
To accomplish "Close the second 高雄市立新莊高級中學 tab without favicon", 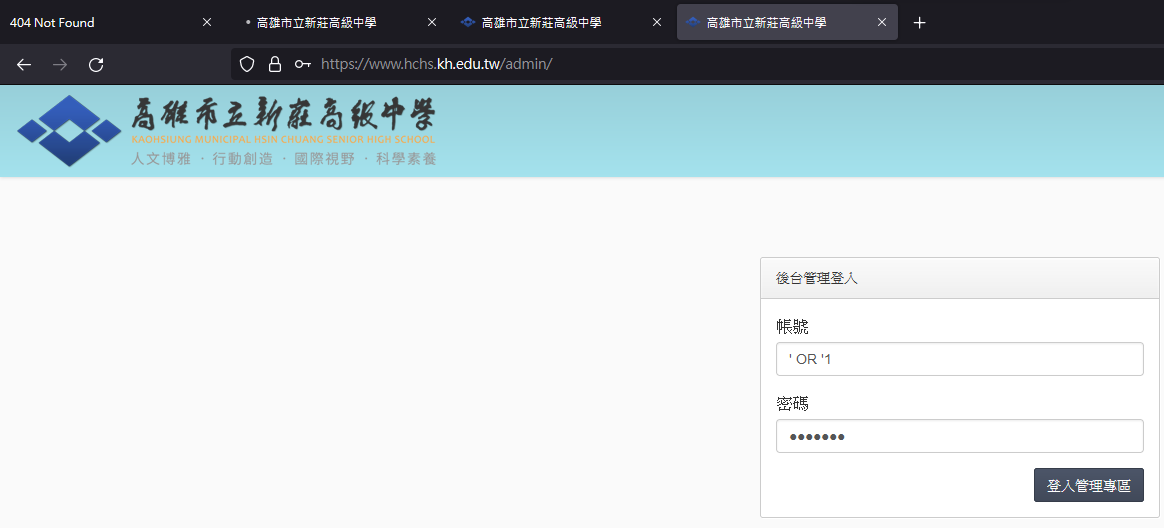I will coord(432,22).
